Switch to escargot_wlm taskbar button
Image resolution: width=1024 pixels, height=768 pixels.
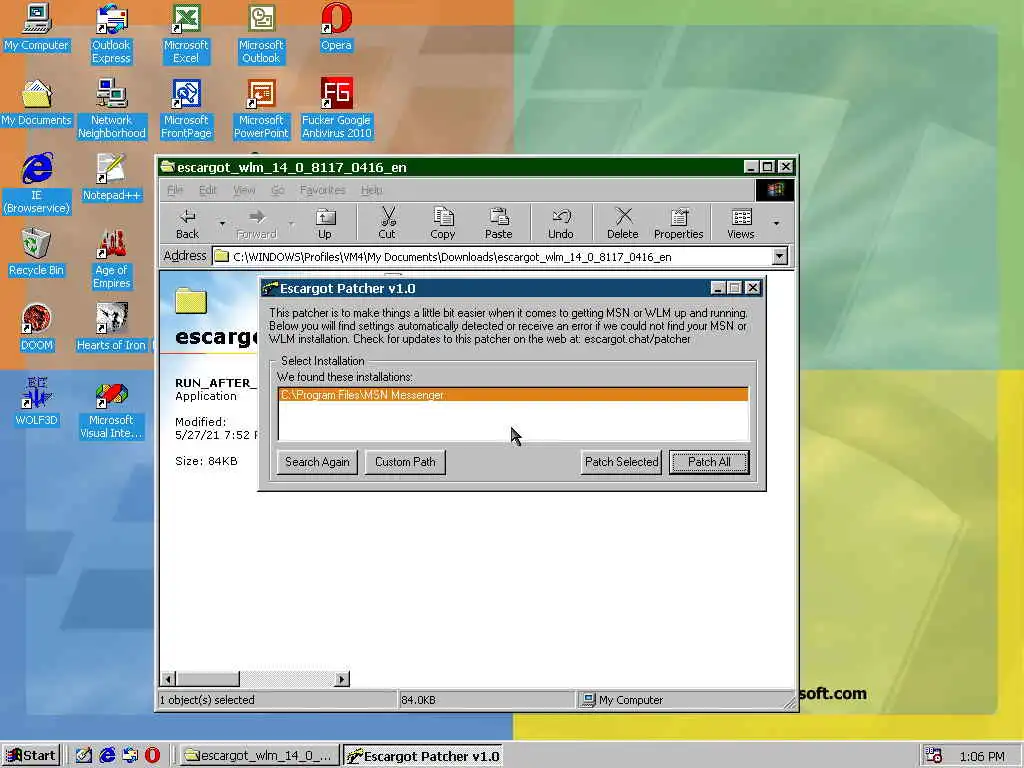[259, 756]
